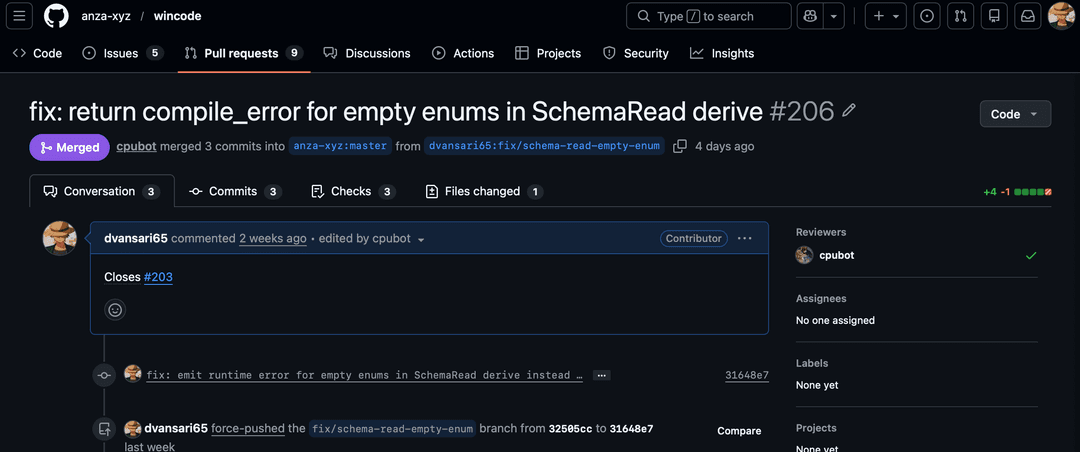Viewport: 1080px width, 452px height.
Task: Click the edit title pencil icon
Action: coord(850,110)
